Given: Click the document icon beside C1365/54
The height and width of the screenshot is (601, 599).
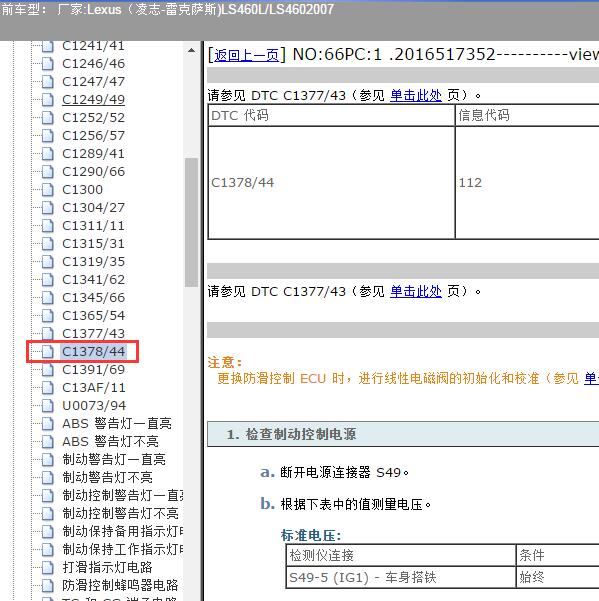Looking at the screenshot, I should point(48,316).
